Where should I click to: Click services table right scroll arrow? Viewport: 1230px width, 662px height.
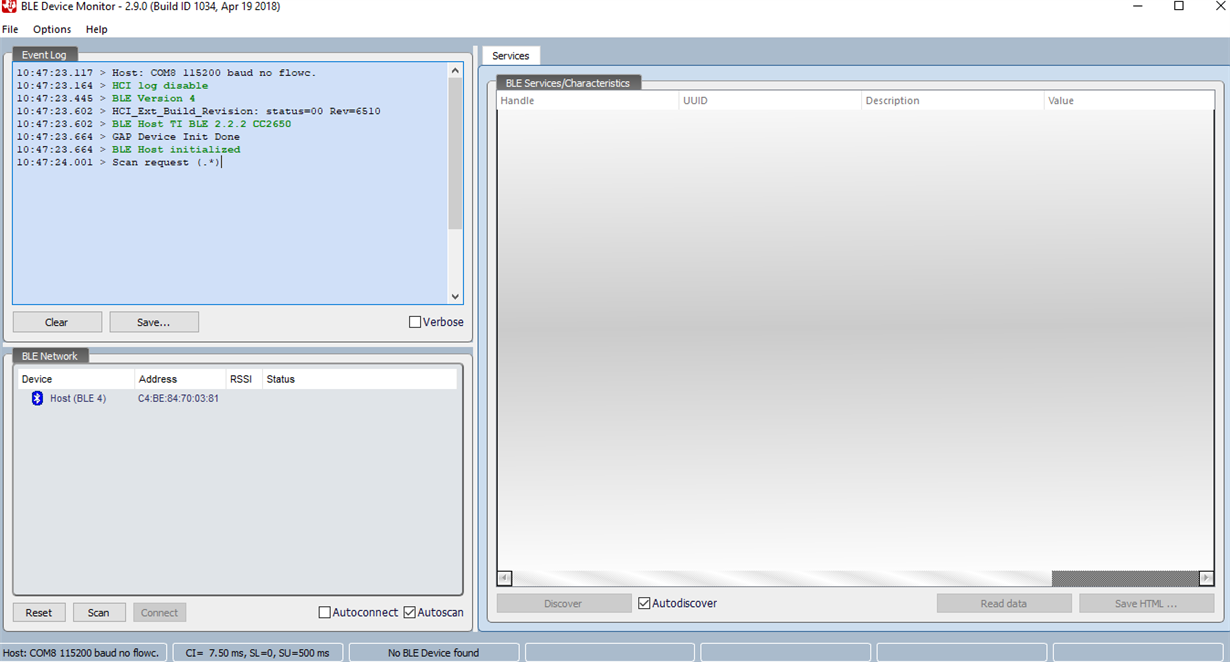tap(1207, 578)
